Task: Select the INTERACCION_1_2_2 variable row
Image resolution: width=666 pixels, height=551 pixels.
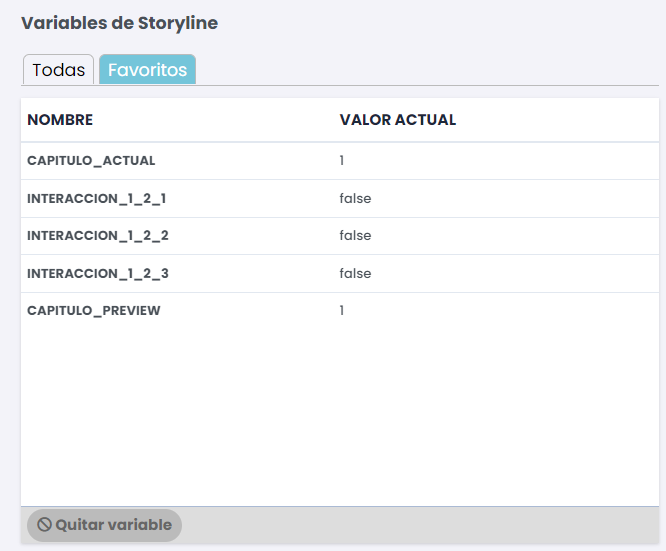Action: [340, 236]
